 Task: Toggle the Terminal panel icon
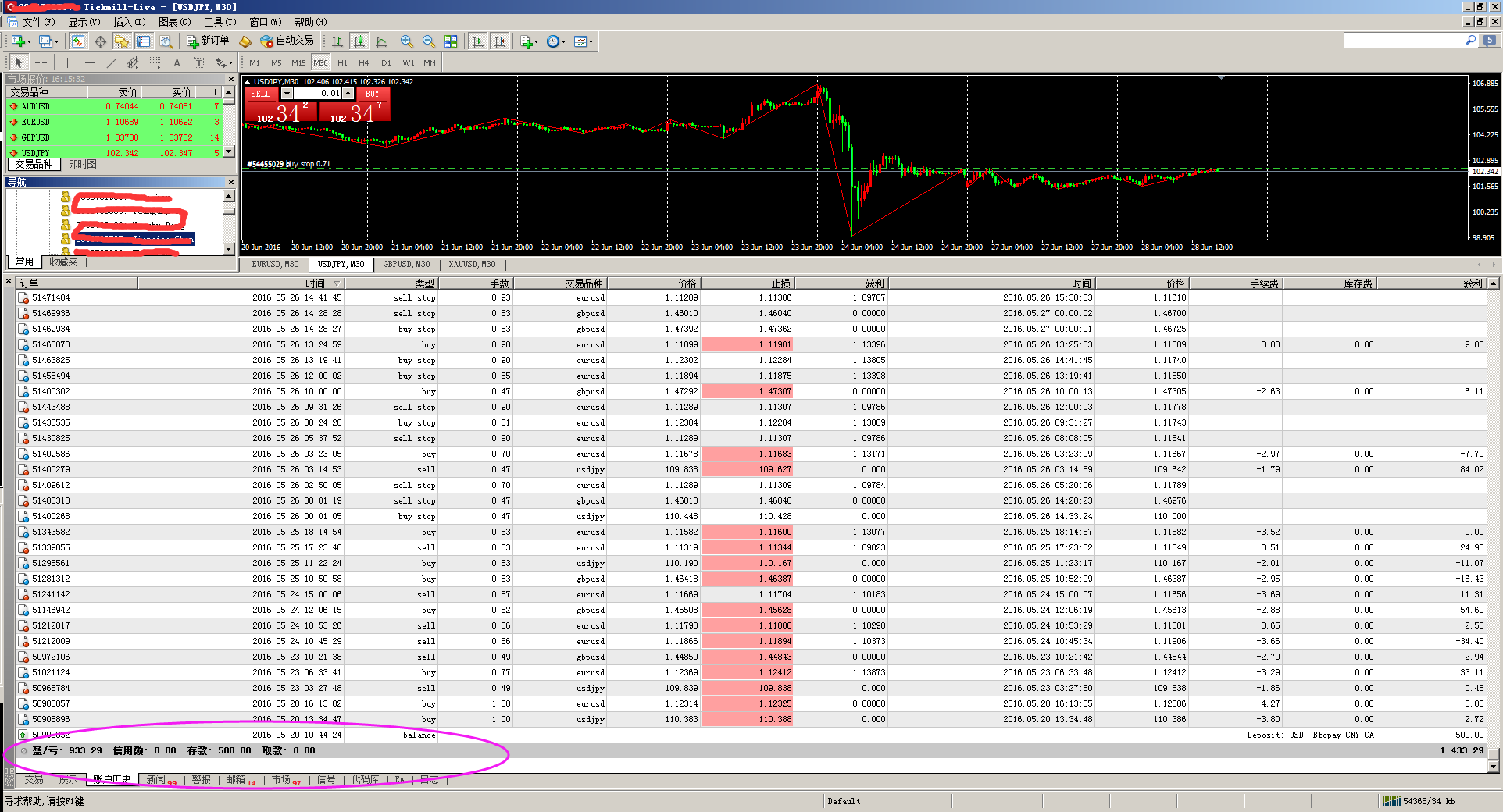point(144,41)
